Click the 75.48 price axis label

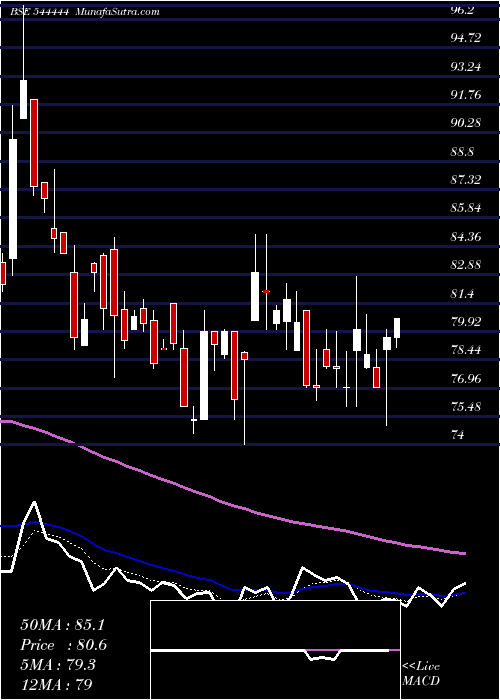click(x=465, y=407)
